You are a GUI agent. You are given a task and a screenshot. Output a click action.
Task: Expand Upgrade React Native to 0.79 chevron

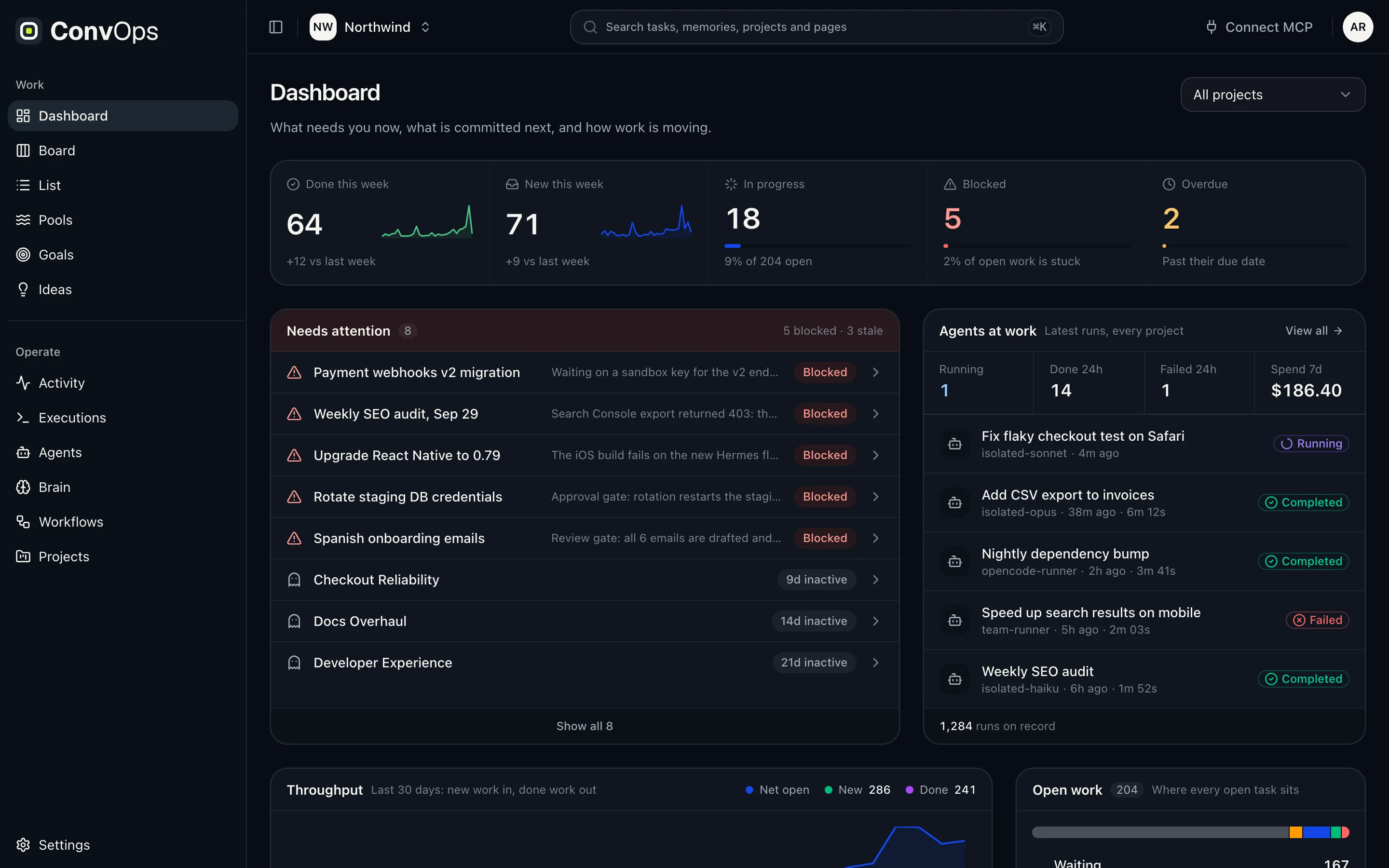tap(876, 455)
